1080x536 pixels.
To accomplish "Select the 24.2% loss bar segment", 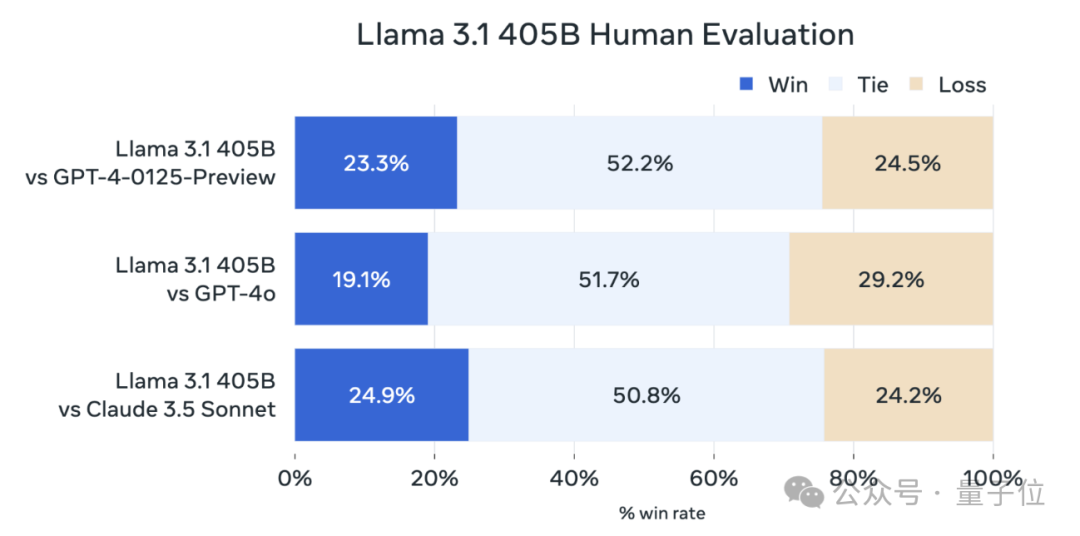I will click(908, 395).
